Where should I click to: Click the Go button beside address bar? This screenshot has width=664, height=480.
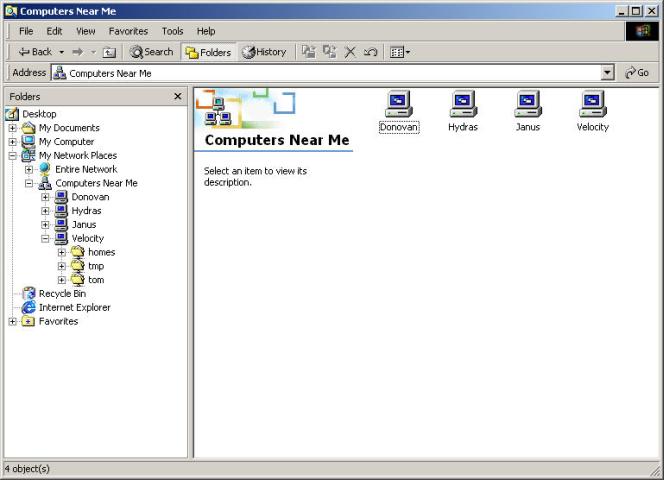click(637, 73)
